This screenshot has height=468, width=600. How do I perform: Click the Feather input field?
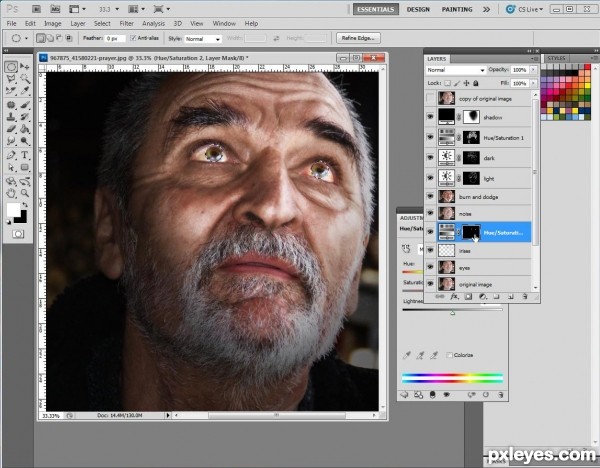pos(115,38)
